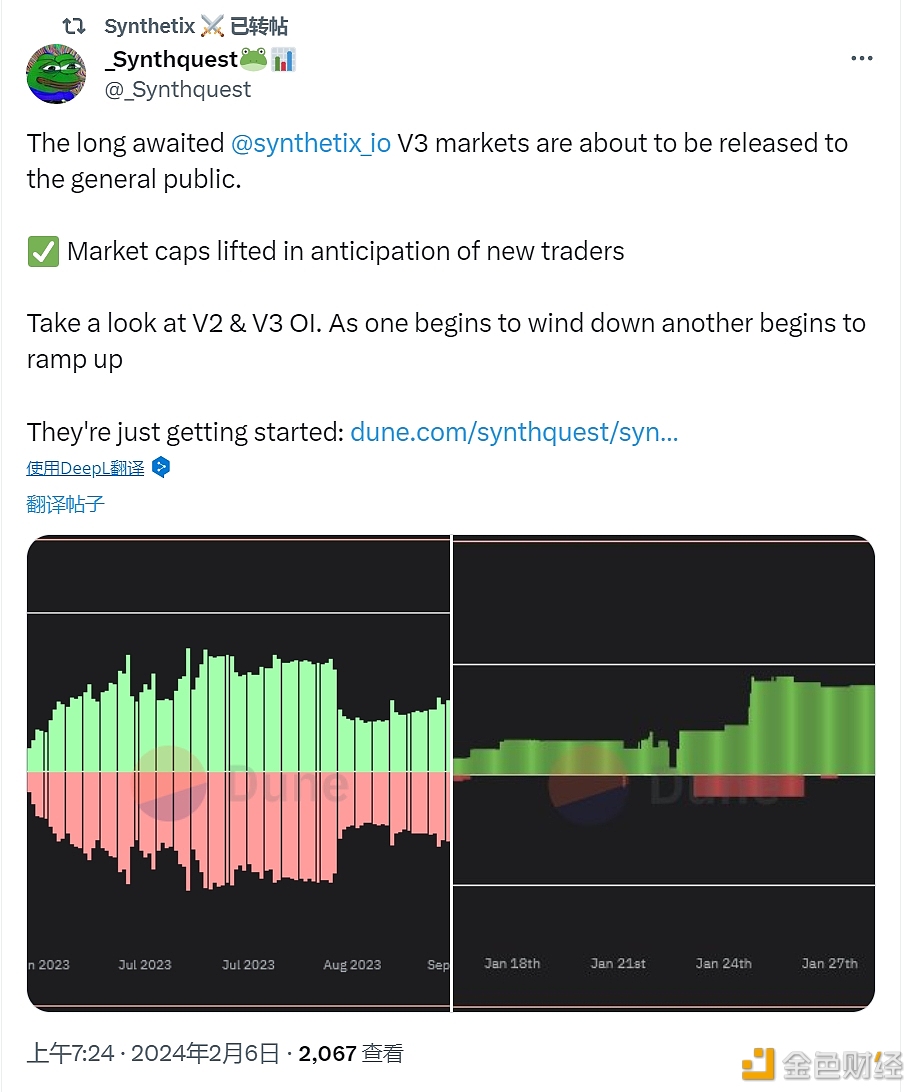Click the green checkmark emoji
This screenshot has width=915, height=1092.
click(43, 251)
